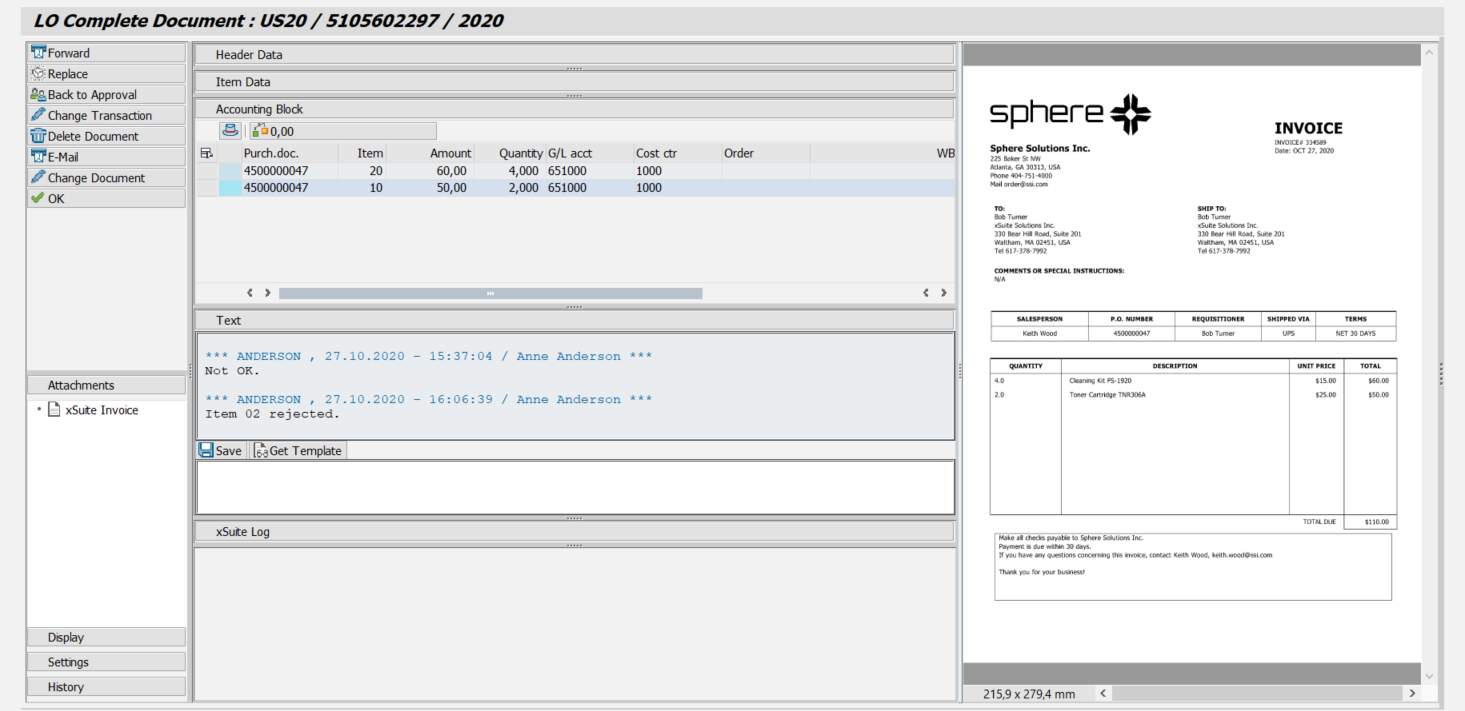Click the Forward action icon
The width and height of the screenshot is (1465, 711).
point(40,52)
